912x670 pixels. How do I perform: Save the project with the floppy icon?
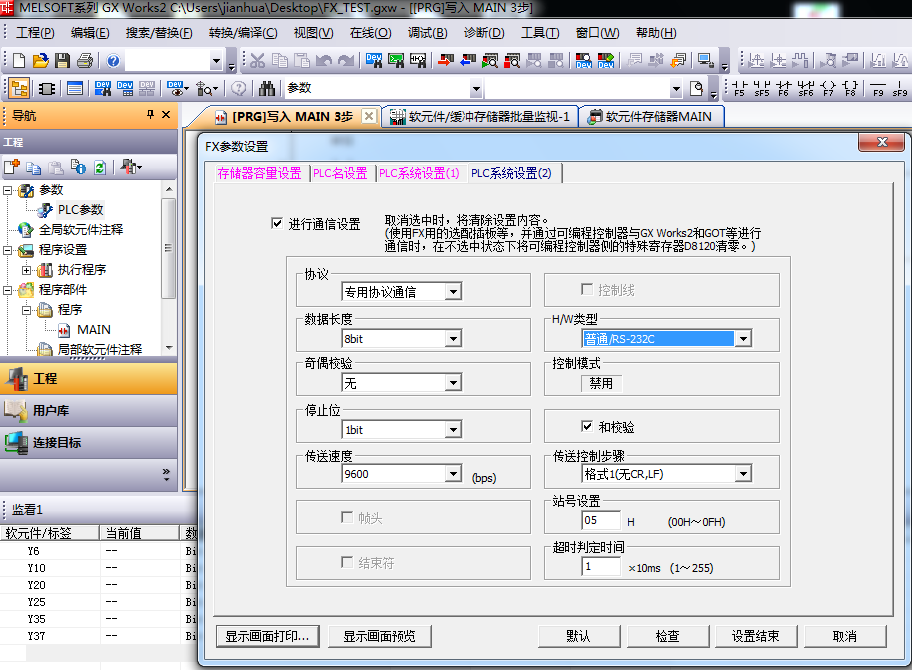[x=63, y=60]
